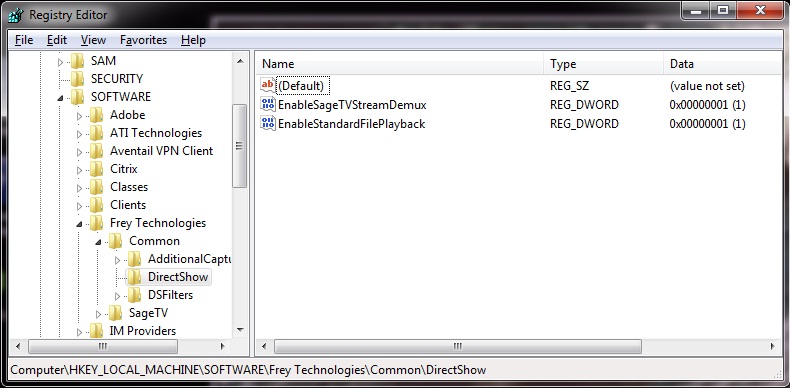790x390 pixels.
Task: Click "(value not set)" data cell
Action: pyautogui.click(x=707, y=86)
